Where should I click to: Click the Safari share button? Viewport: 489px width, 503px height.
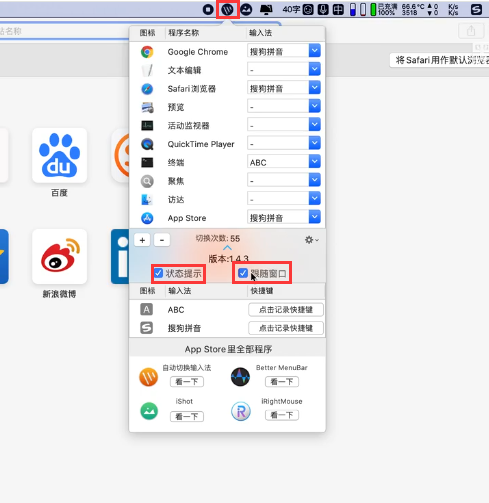(471, 31)
